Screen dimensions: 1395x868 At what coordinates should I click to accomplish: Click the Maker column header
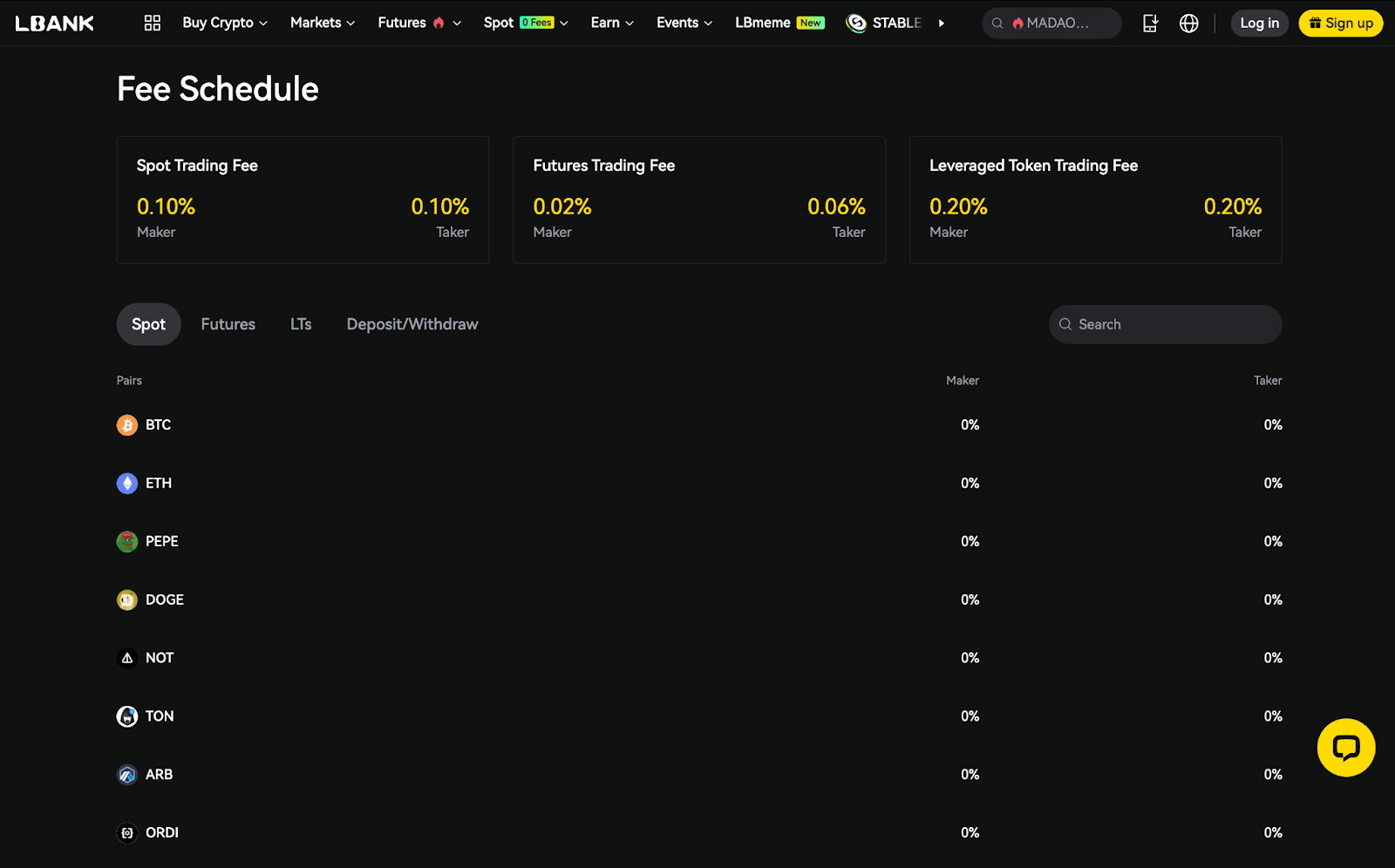(x=963, y=381)
